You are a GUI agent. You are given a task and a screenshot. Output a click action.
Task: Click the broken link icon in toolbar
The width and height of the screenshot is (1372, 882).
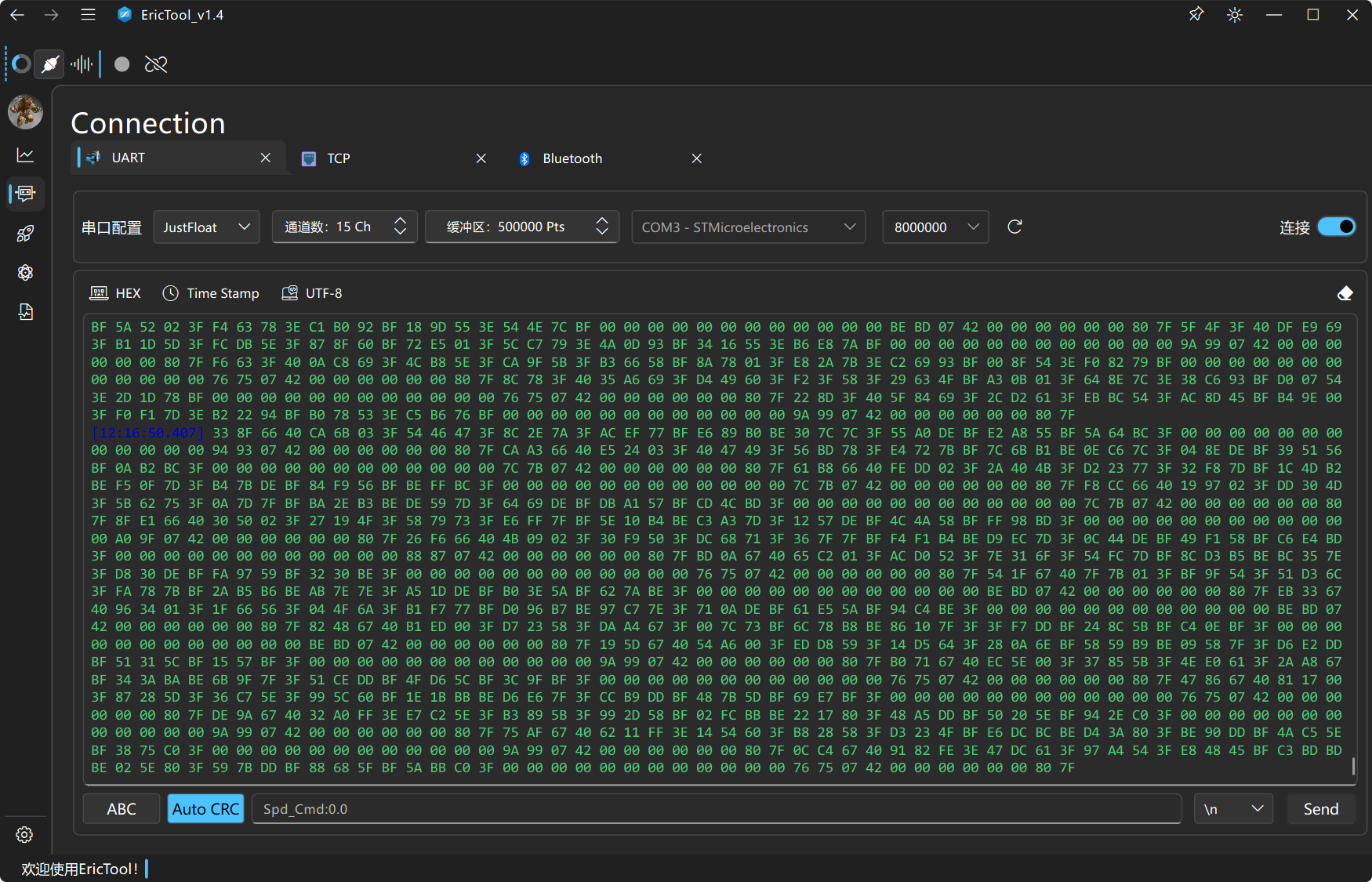[x=156, y=64]
